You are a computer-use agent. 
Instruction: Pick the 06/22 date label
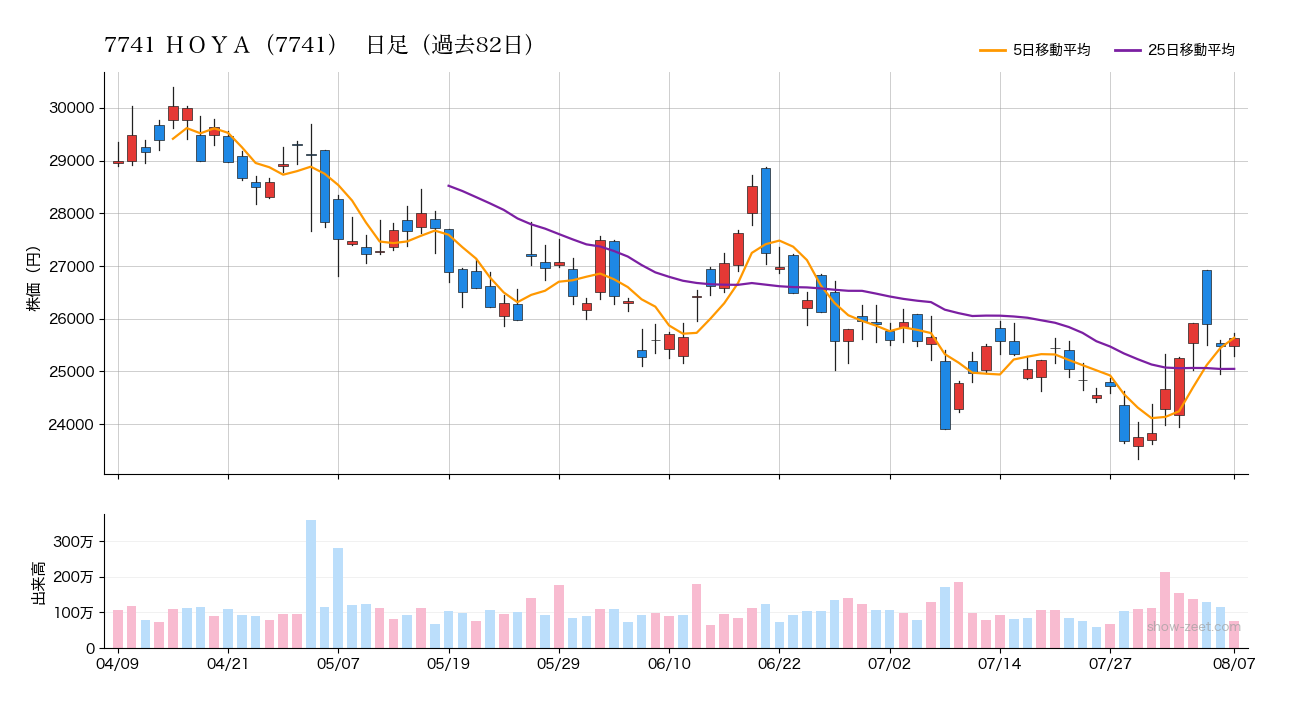(779, 663)
